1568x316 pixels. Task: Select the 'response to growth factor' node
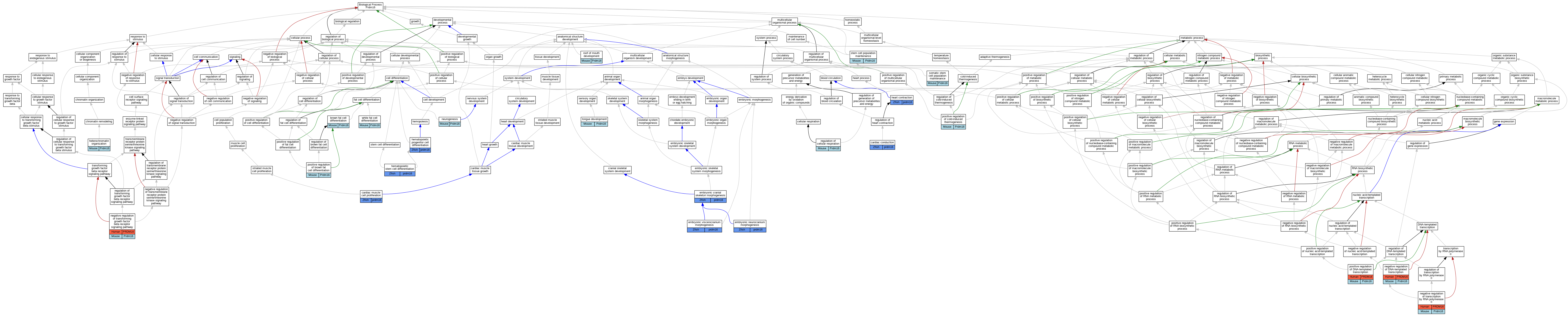click(x=12, y=78)
